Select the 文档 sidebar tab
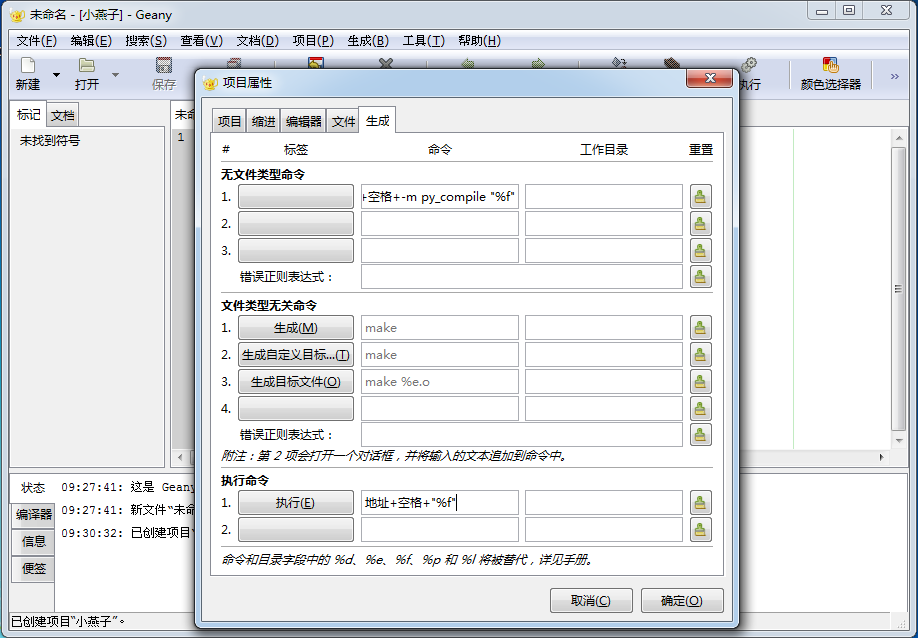 pos(62,115)
